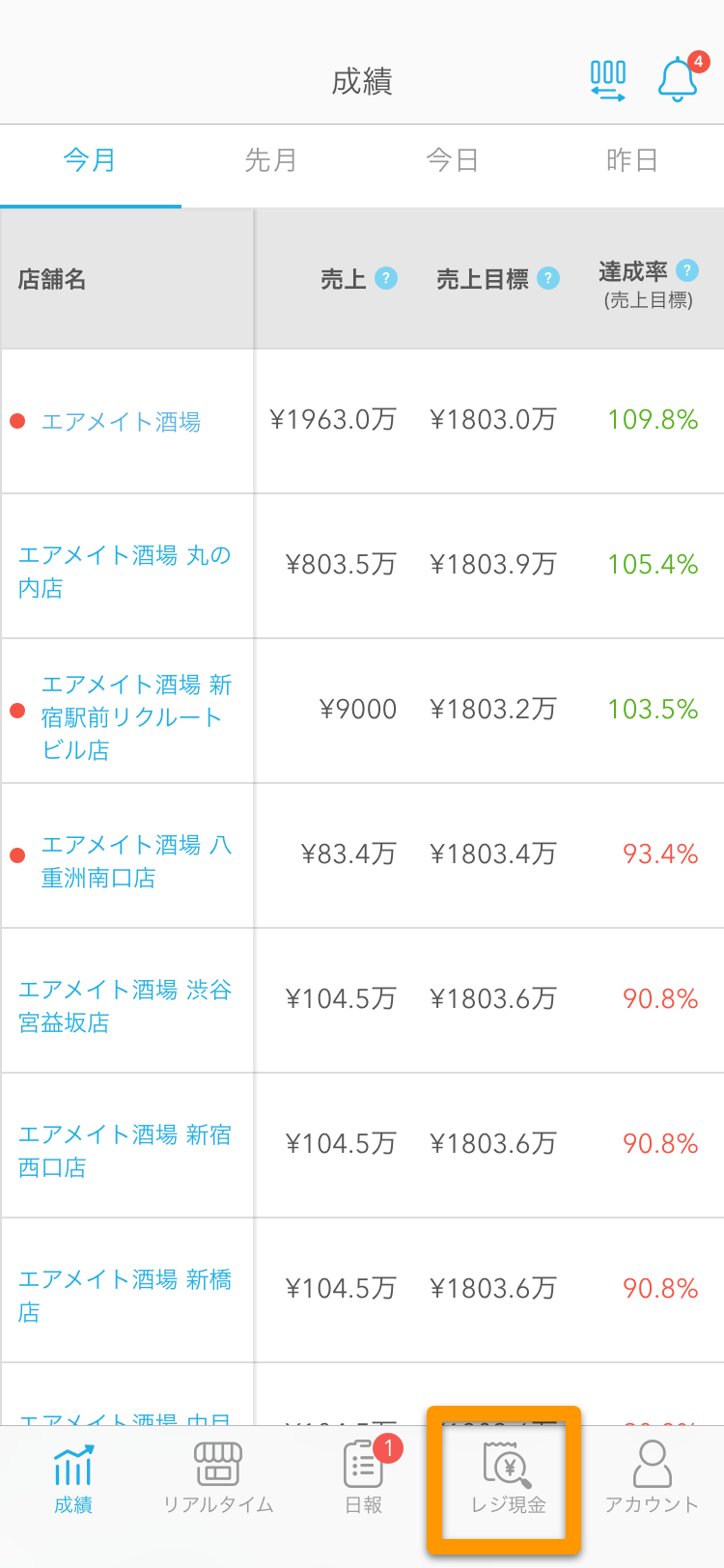
Task: Tap the 店舗名 column header
Action: [52, 279]
